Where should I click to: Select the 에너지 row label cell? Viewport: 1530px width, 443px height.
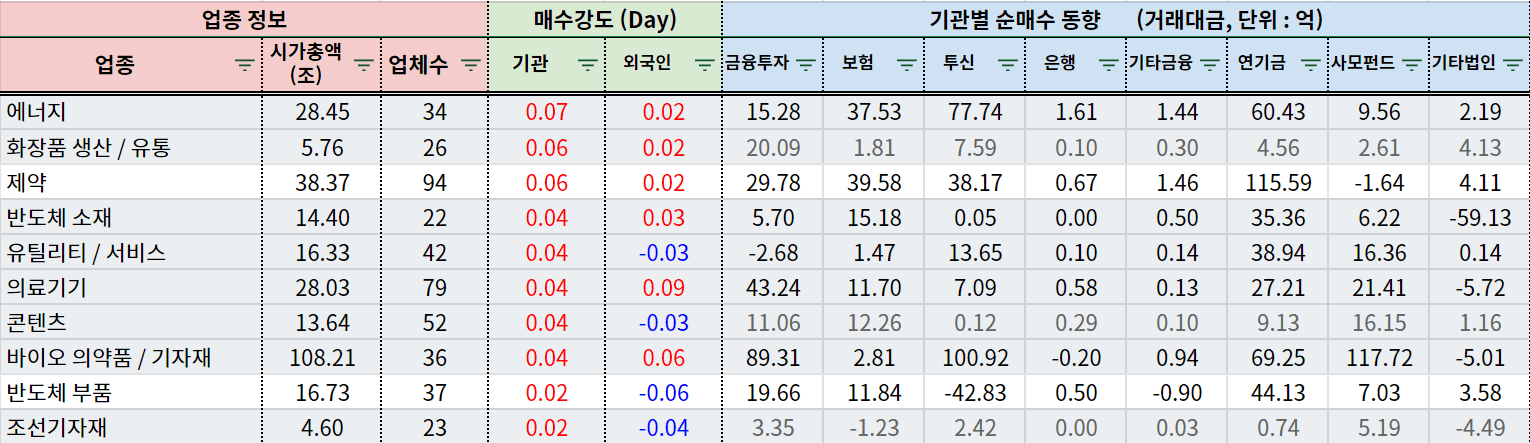click(131, 112)
